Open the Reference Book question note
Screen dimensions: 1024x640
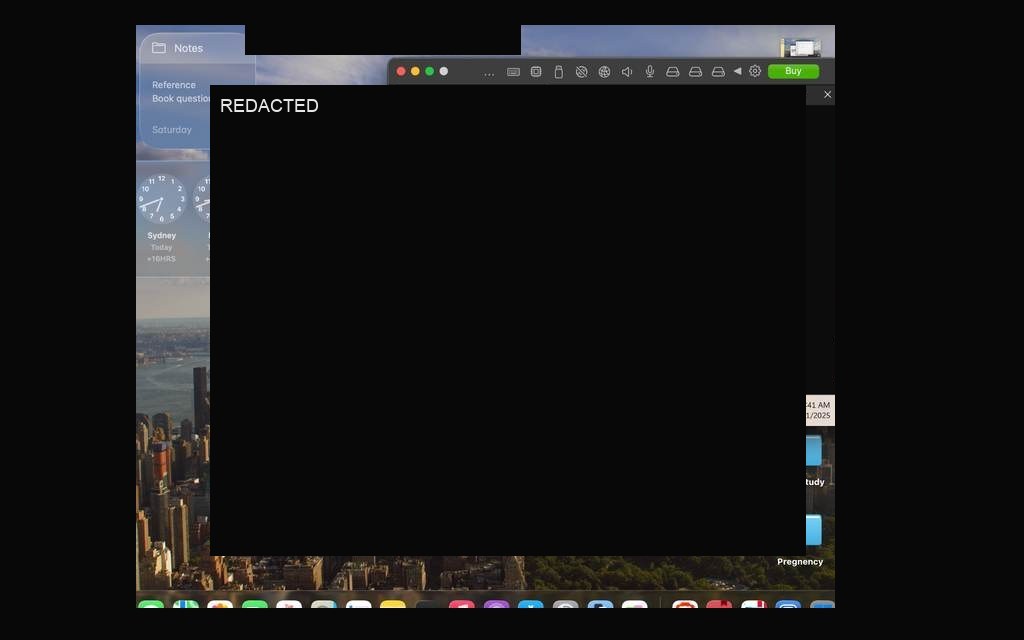coord(180,91)
